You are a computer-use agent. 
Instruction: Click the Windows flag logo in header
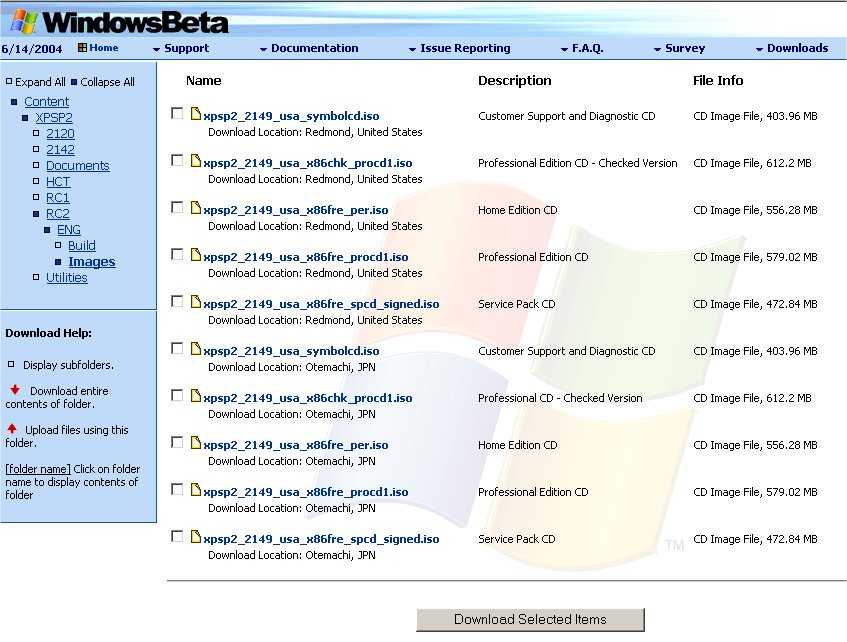(23, 22)
